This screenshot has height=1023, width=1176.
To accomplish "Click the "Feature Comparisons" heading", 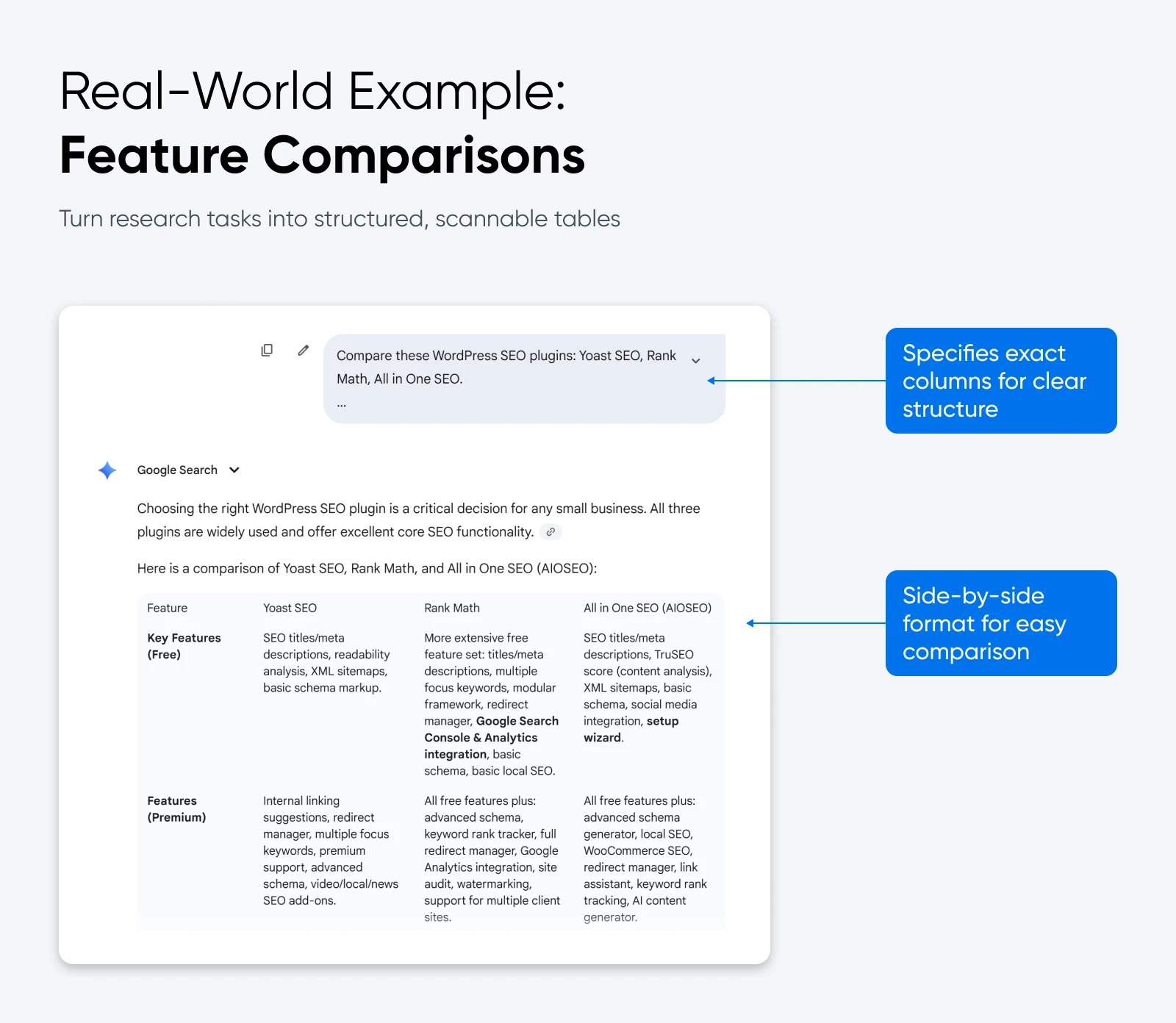I will click(322, 155).
